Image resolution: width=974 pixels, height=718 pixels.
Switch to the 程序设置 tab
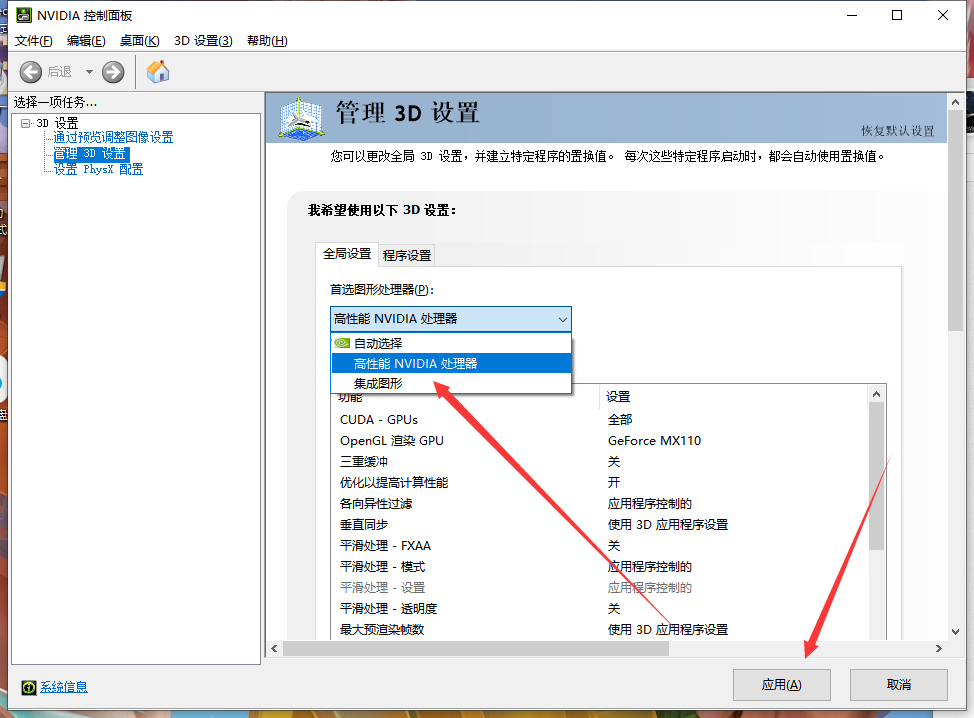pos(407,255)
